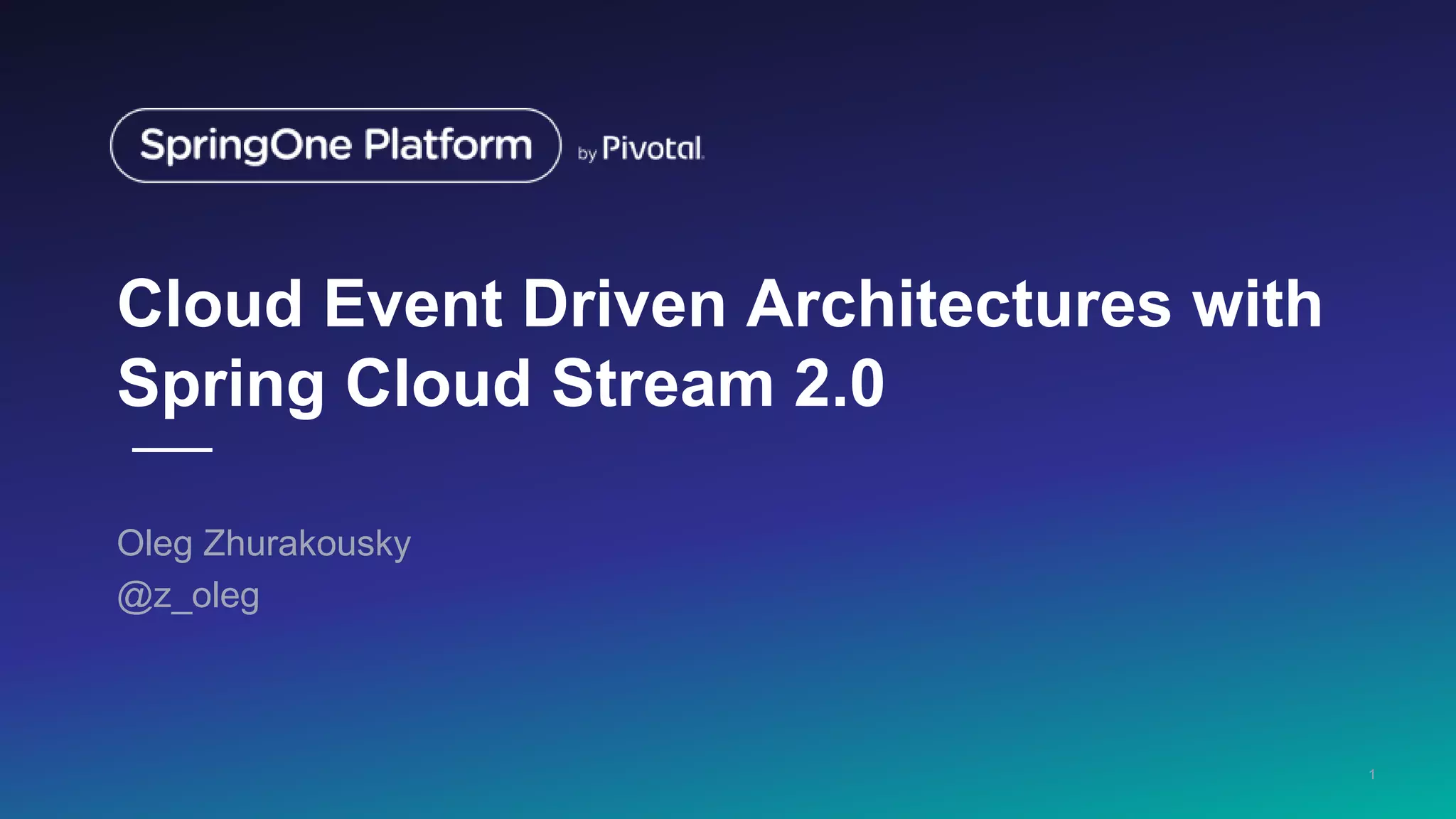Click the word 'Spring' starting the second title line
This screenshot has width=1456, height=819.
click(221, 385)
